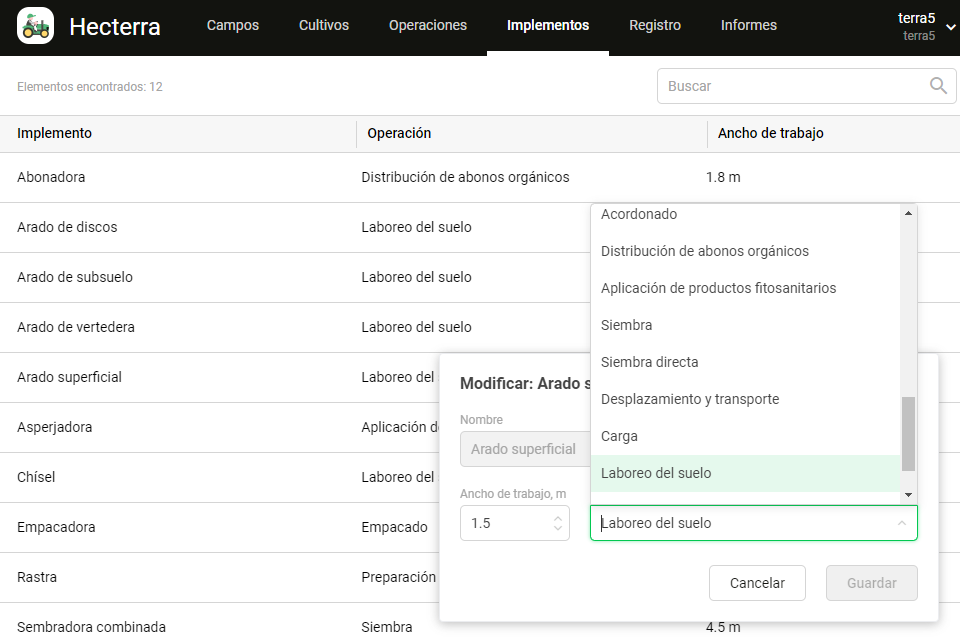Click the search magnifier icon
This screenshot has height=640, width=960.
tap(938, 86)
